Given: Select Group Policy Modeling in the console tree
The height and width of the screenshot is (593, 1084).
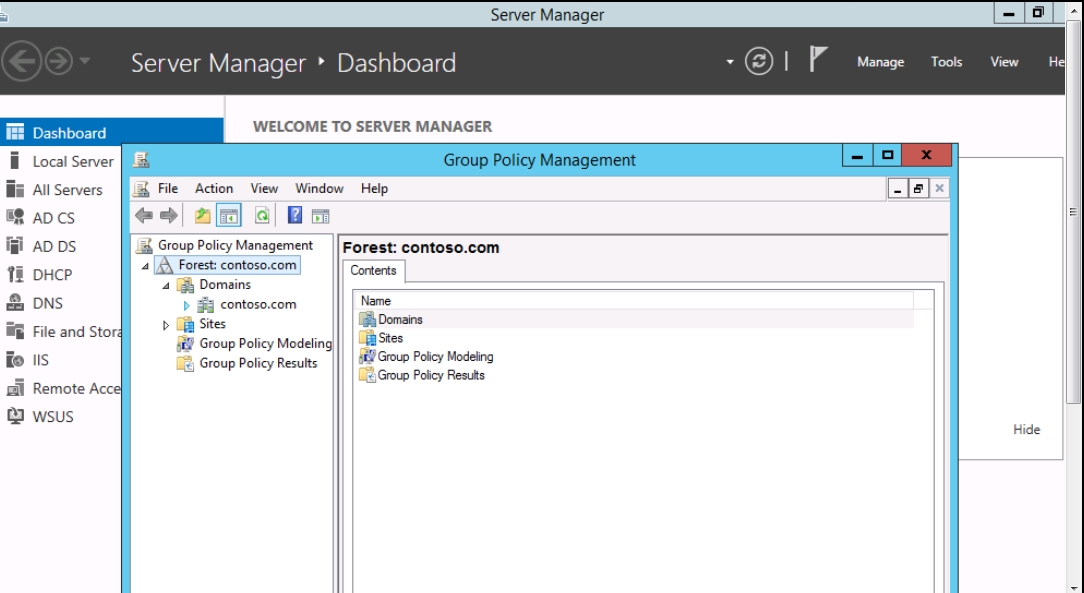Looking at the screenshot, I should (265, 344).
